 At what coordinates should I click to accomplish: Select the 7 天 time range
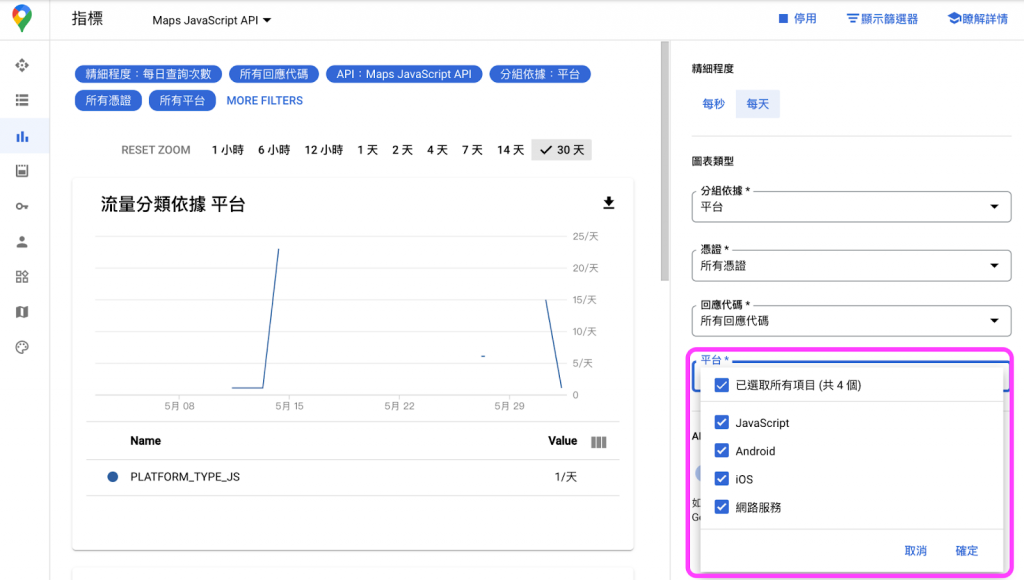pos(472,150)
